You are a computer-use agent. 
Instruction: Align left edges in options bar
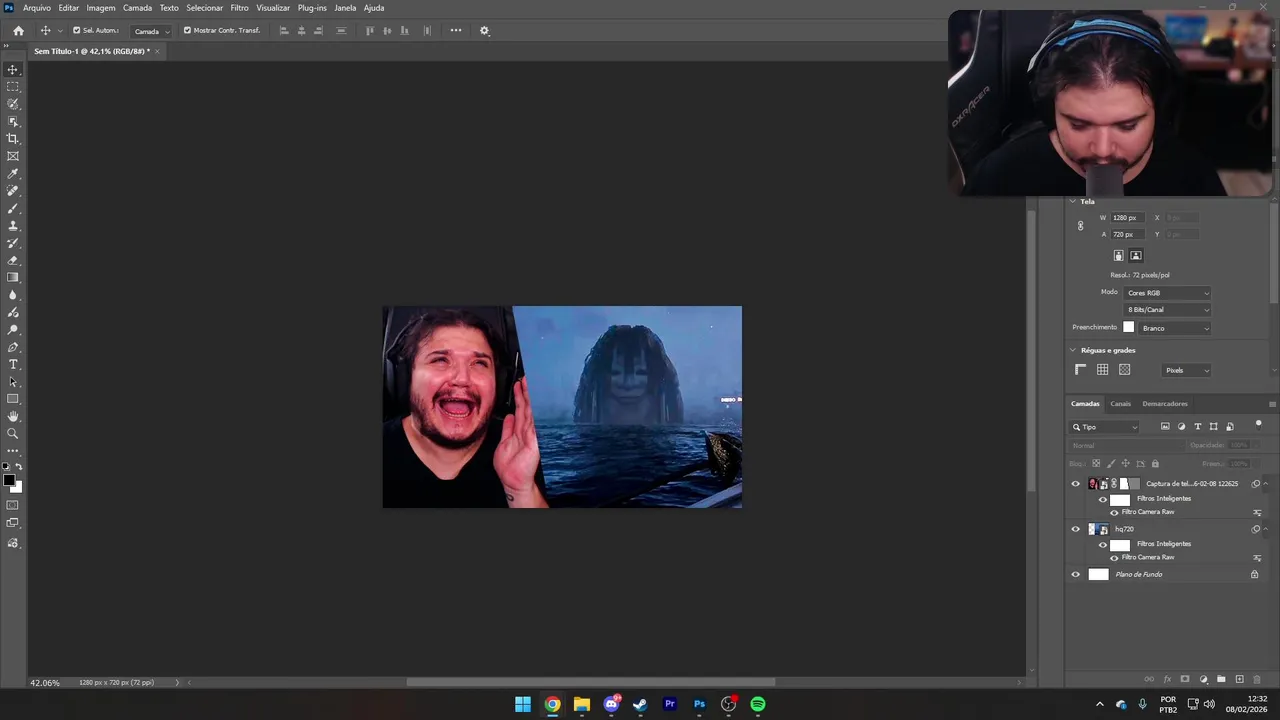pyautogui.click(x=284, y=31)
